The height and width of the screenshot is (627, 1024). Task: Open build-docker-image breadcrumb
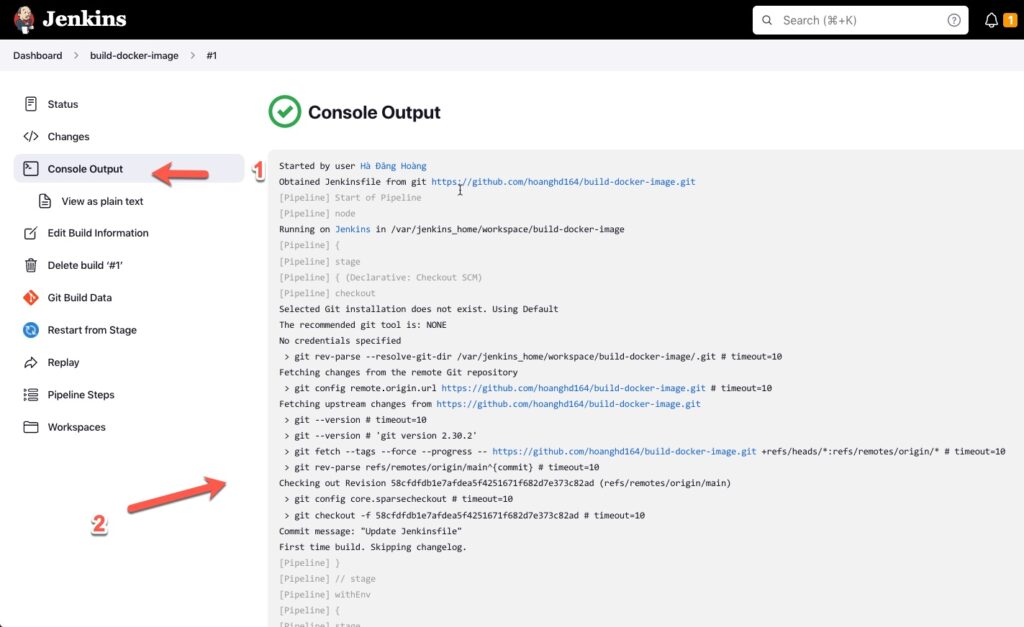134,56
